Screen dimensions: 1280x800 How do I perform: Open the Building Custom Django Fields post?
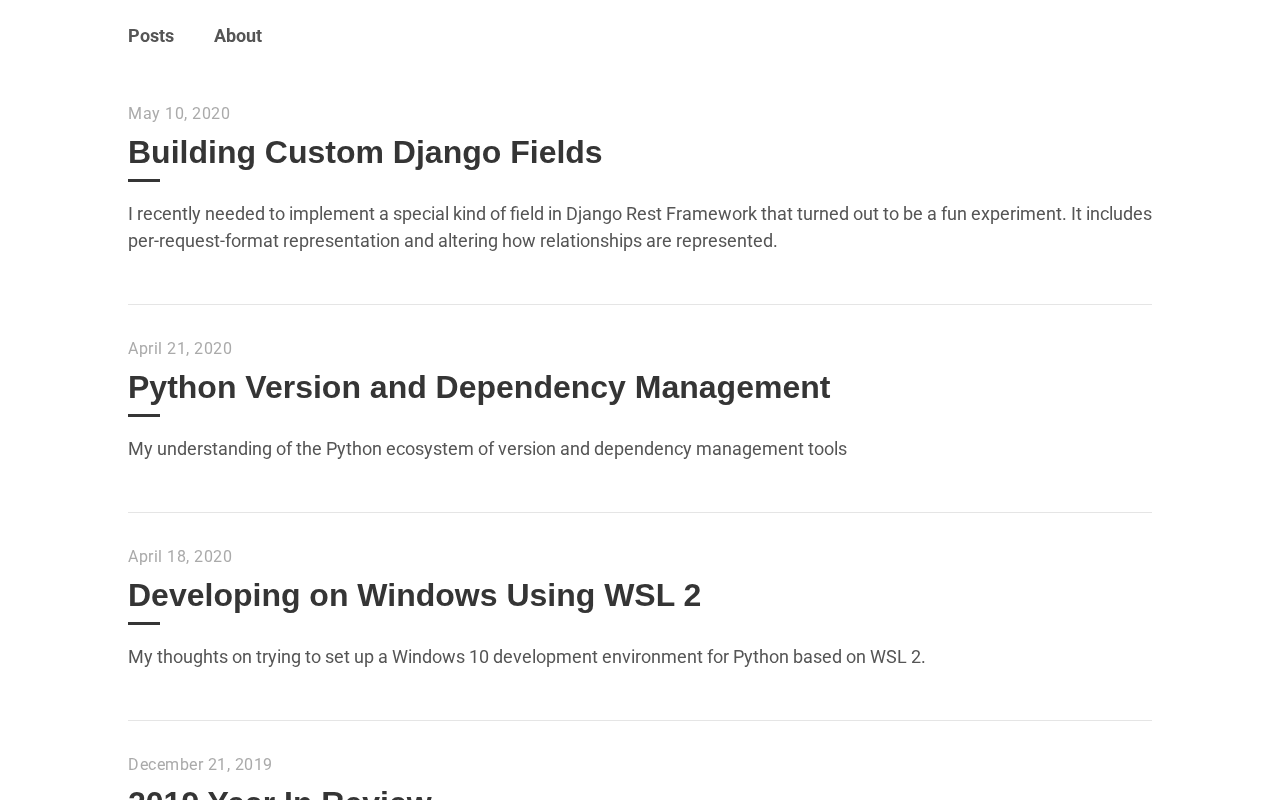tap(365, 152)
